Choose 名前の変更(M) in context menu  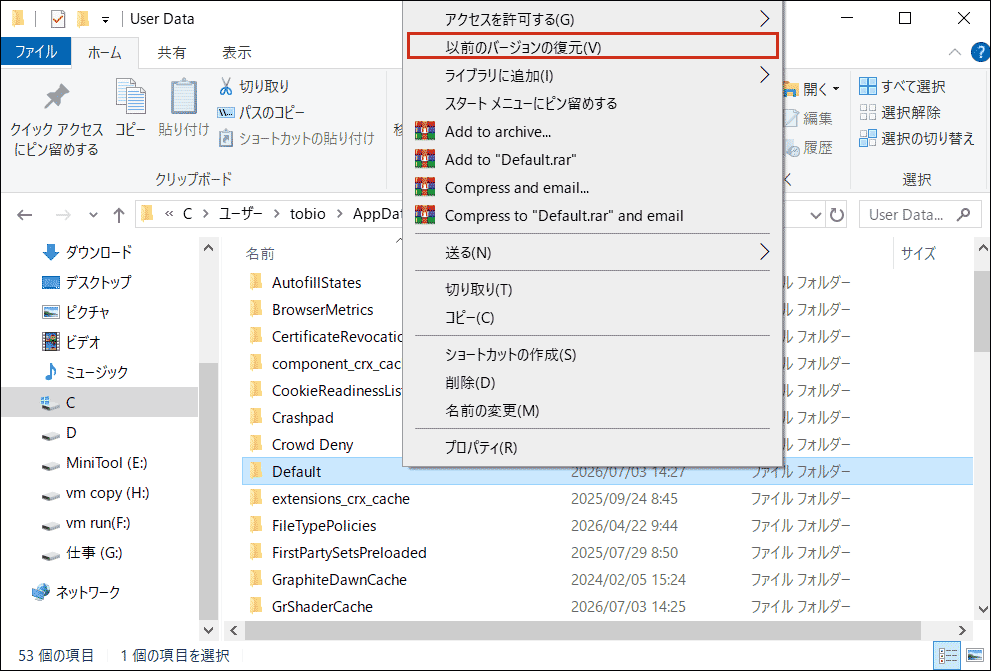(x=592, y=411)
